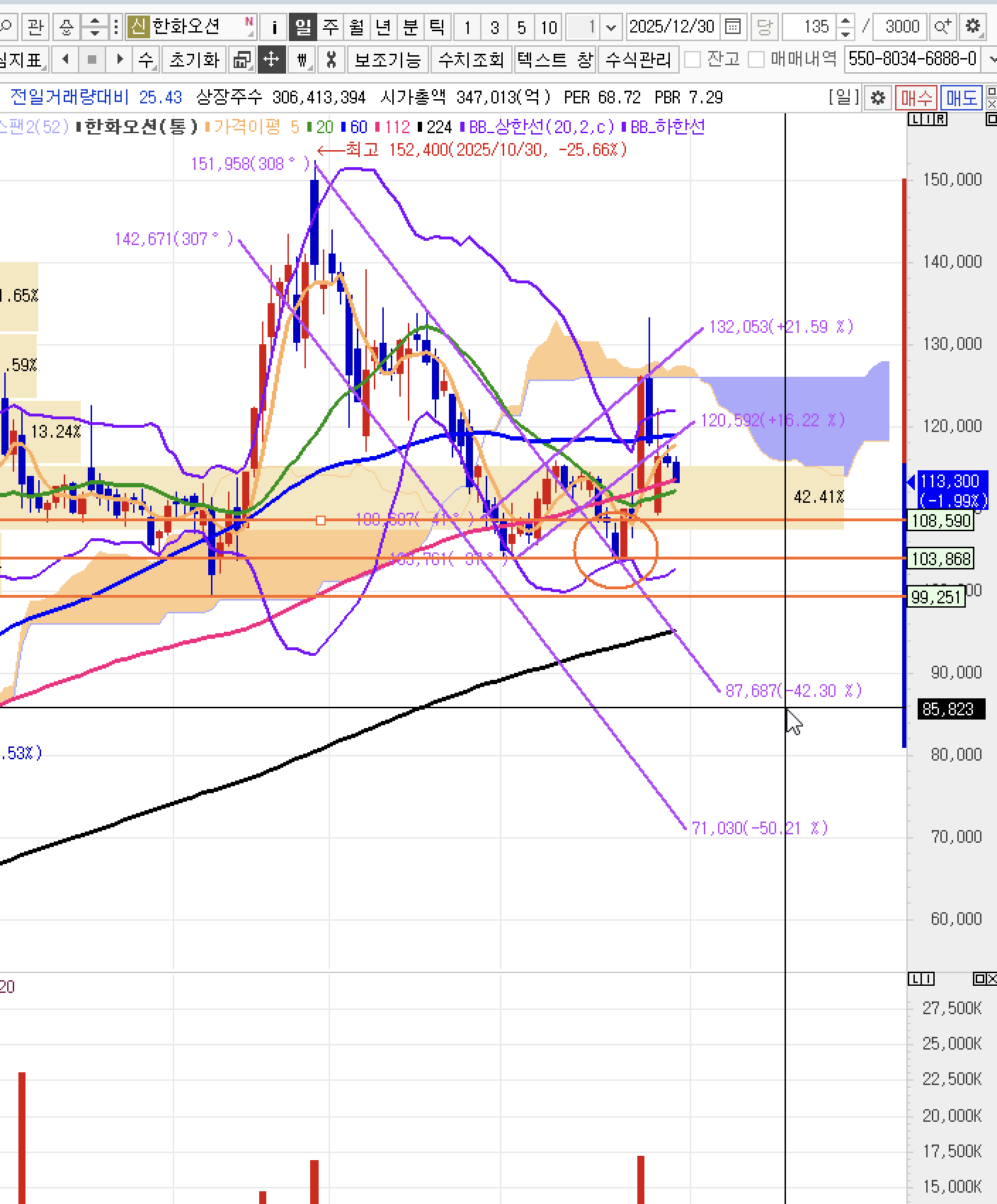Click the 초기화 reset button
Image resolution: width=997 pixels, height=1204 pixels.
194,59
